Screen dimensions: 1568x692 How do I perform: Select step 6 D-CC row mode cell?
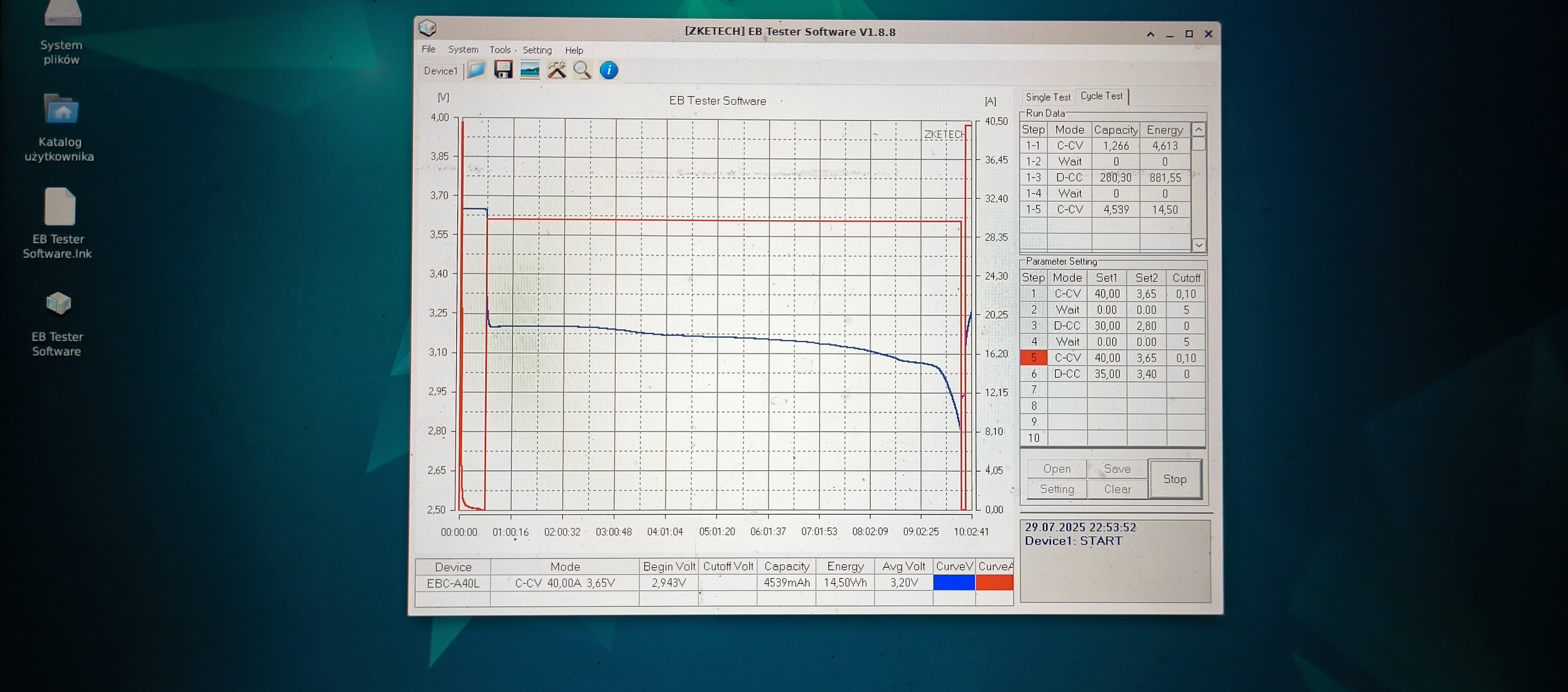[x=1067, y=374]
